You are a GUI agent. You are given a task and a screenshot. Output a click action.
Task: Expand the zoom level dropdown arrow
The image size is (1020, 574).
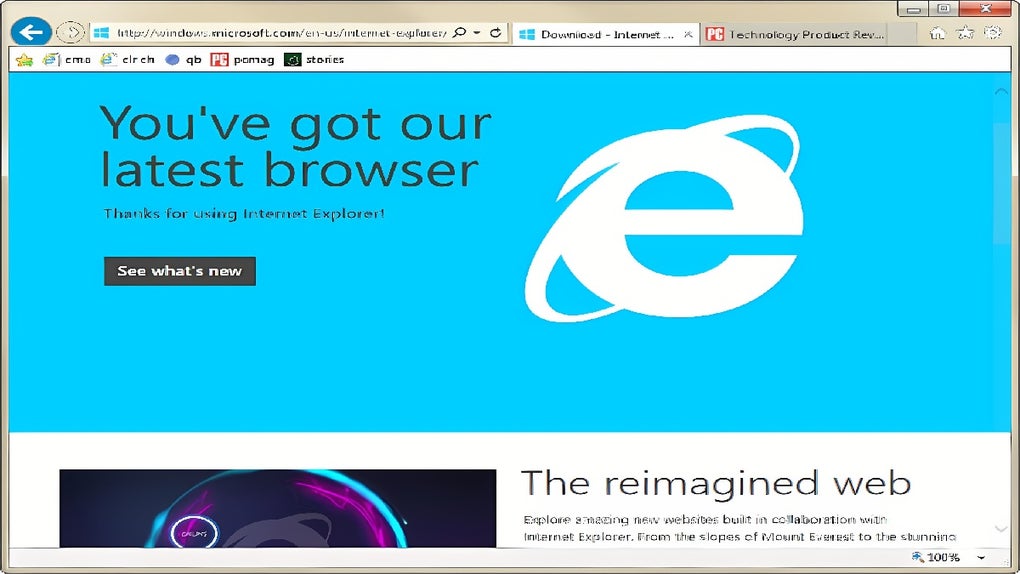click(x=981, y=558)
